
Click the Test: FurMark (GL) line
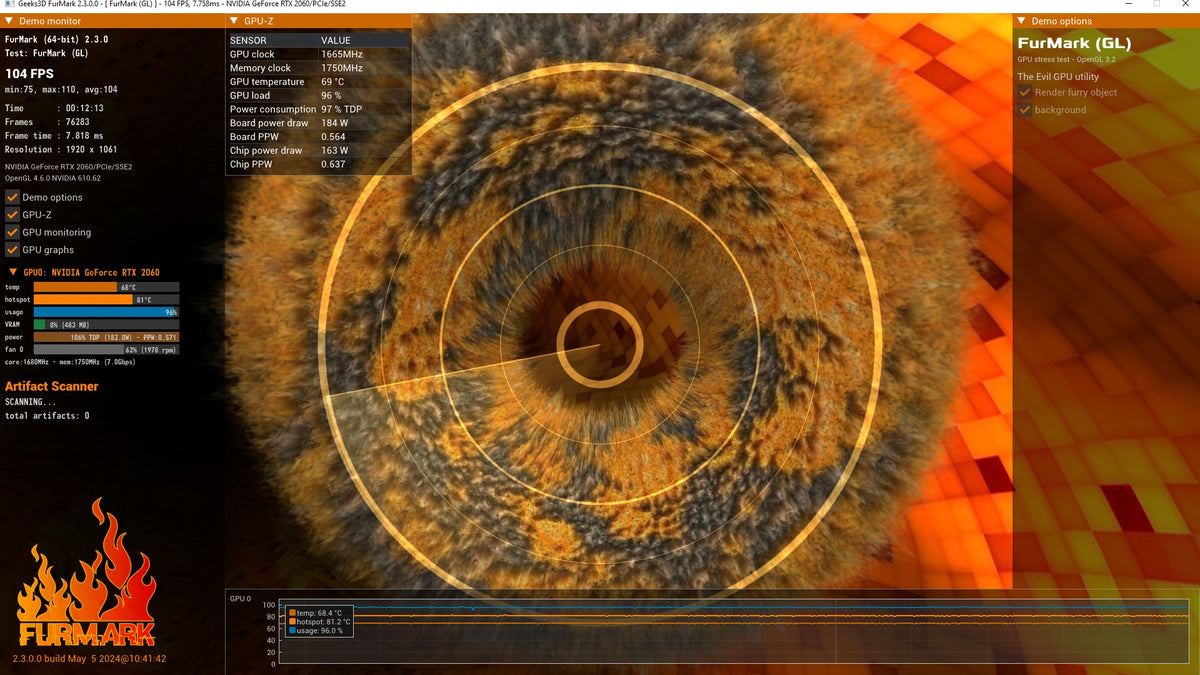pos(47,52)
